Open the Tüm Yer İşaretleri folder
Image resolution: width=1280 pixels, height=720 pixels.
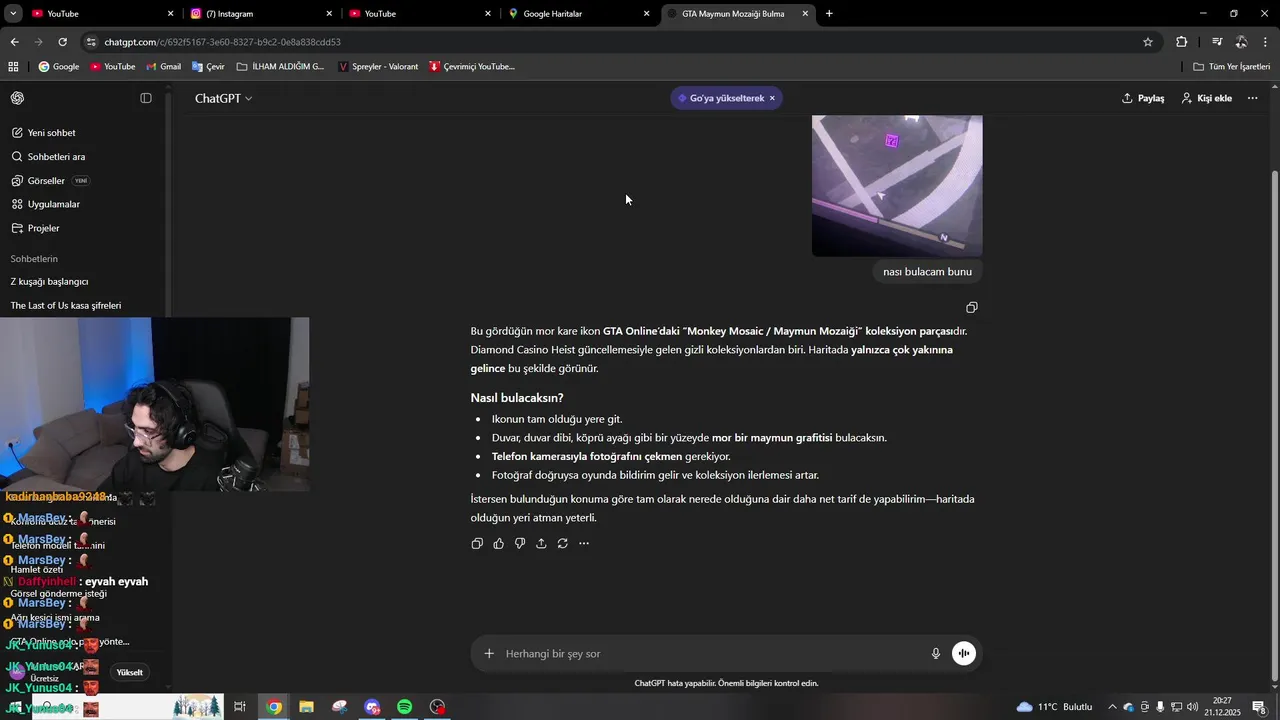1232,67
